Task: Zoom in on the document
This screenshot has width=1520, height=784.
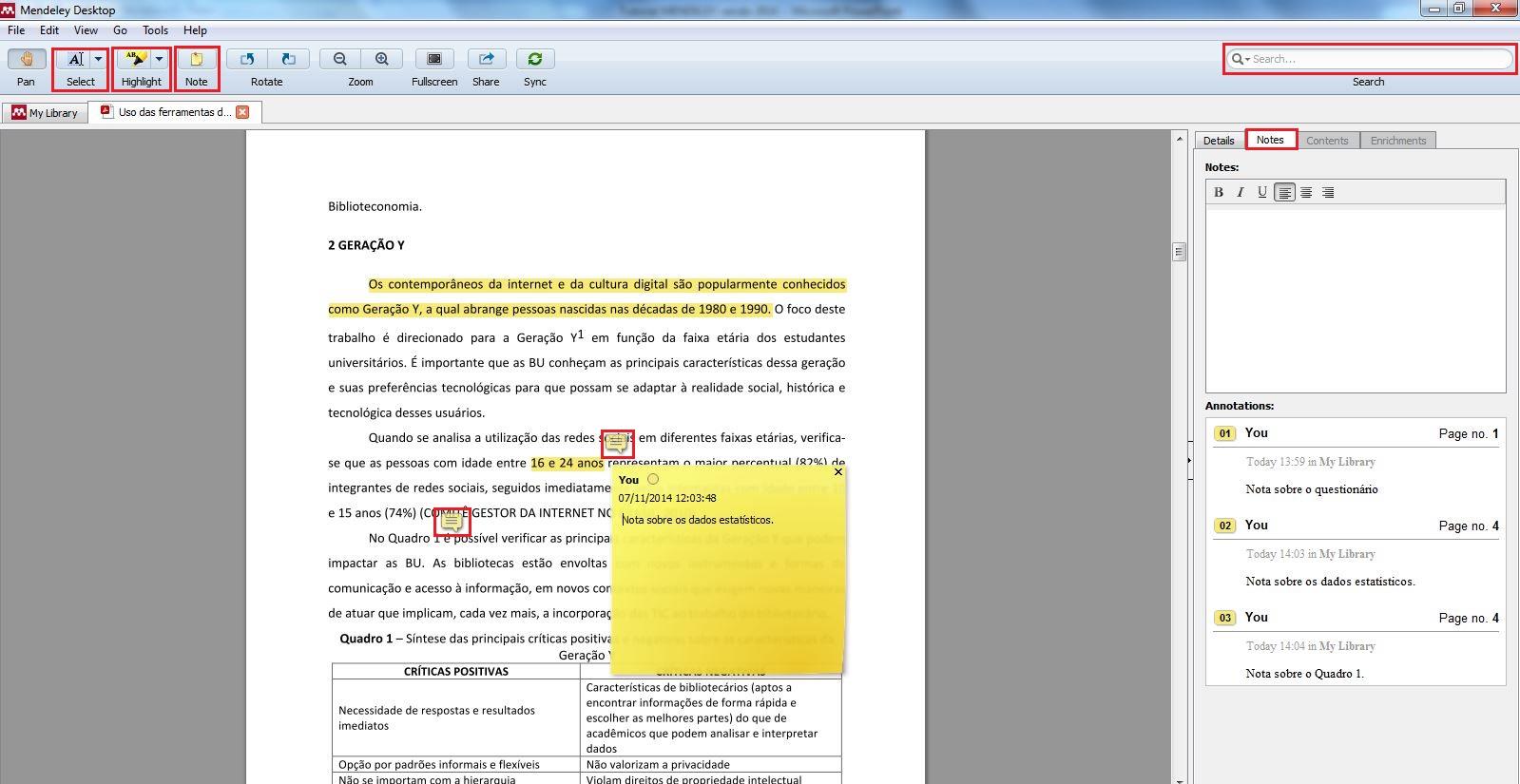Action: [x=382, y=59]
